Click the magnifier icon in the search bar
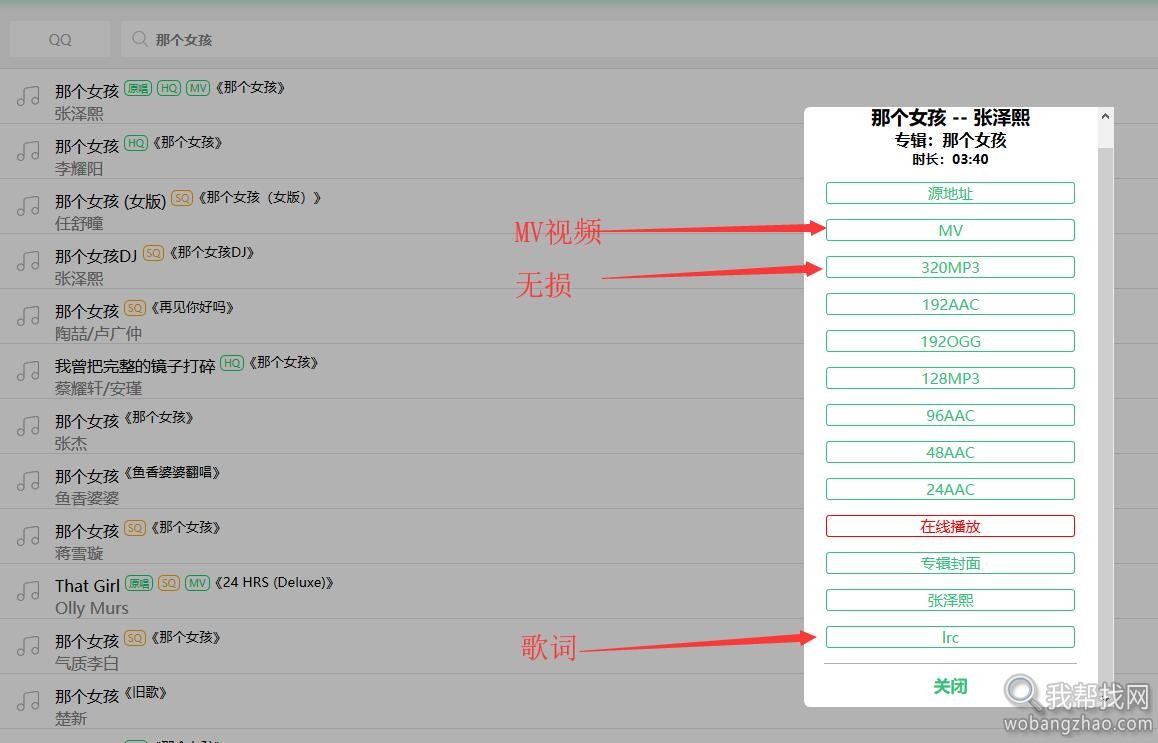 click(x=139, y=38)
